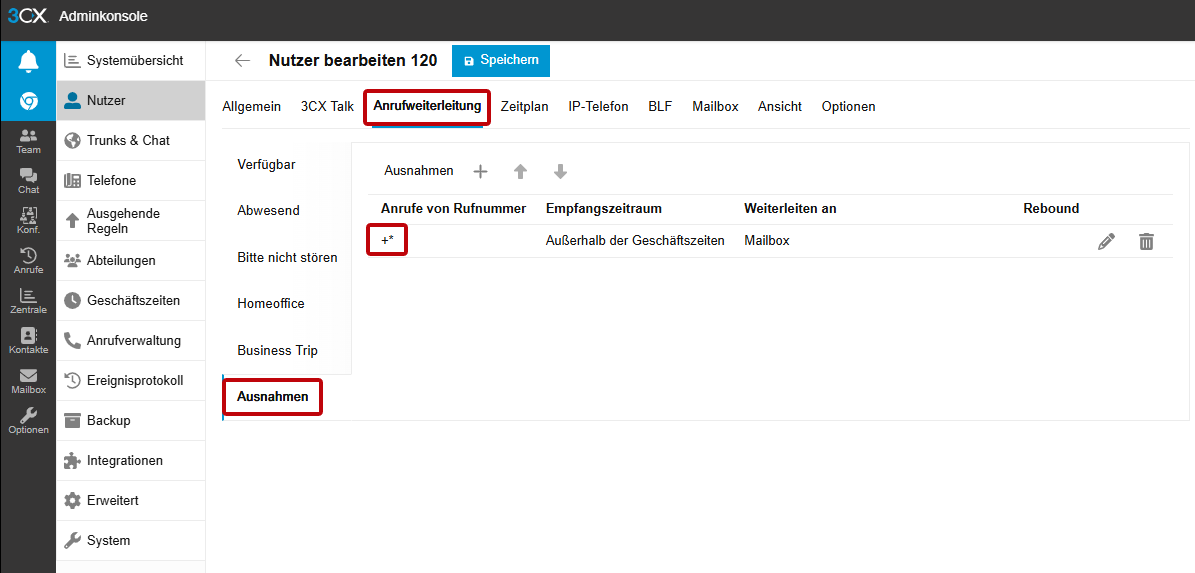Go back using the left arrow

[x=242, y=60]
